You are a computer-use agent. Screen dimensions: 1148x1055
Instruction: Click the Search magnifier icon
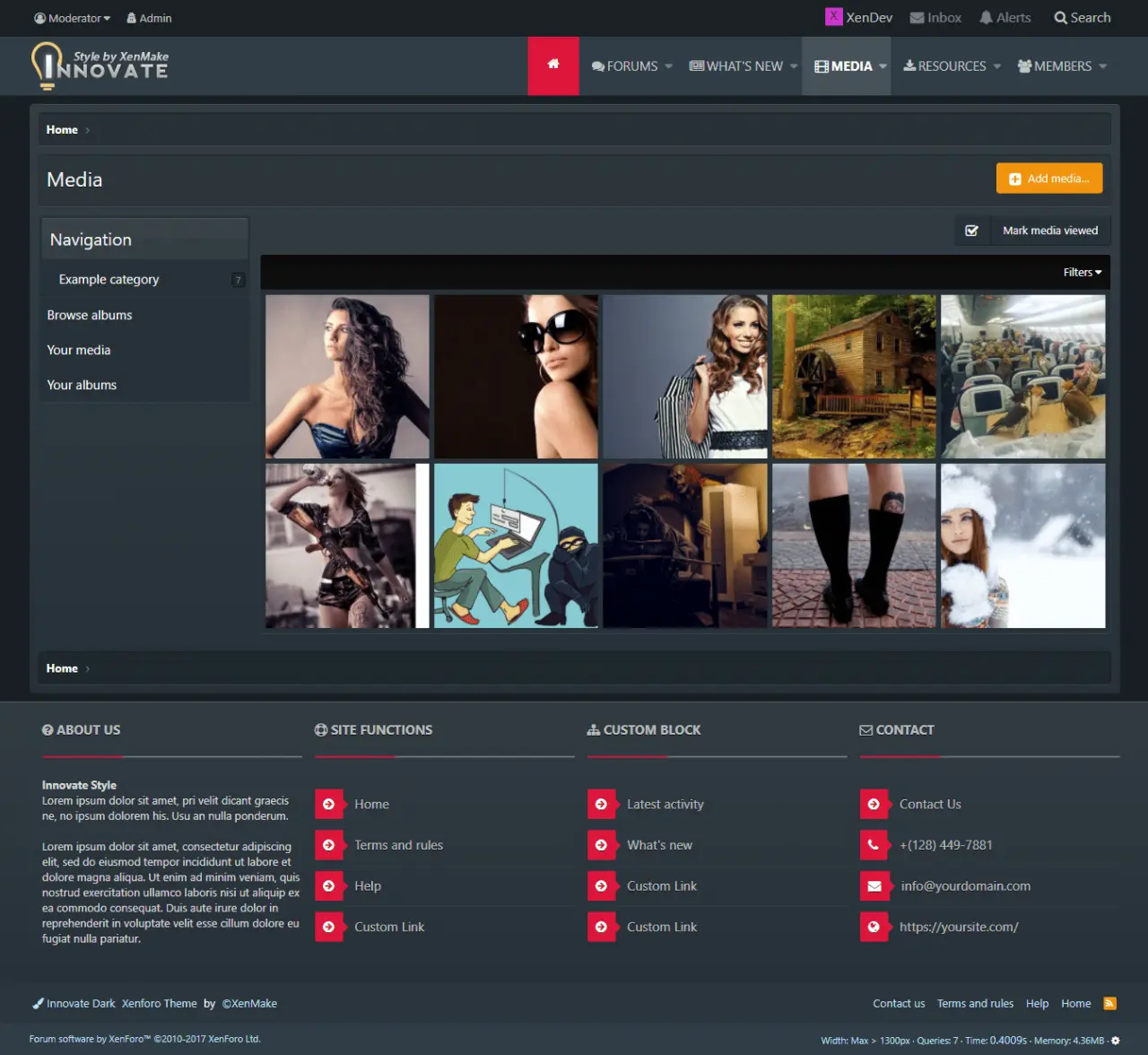[1060, 18]
